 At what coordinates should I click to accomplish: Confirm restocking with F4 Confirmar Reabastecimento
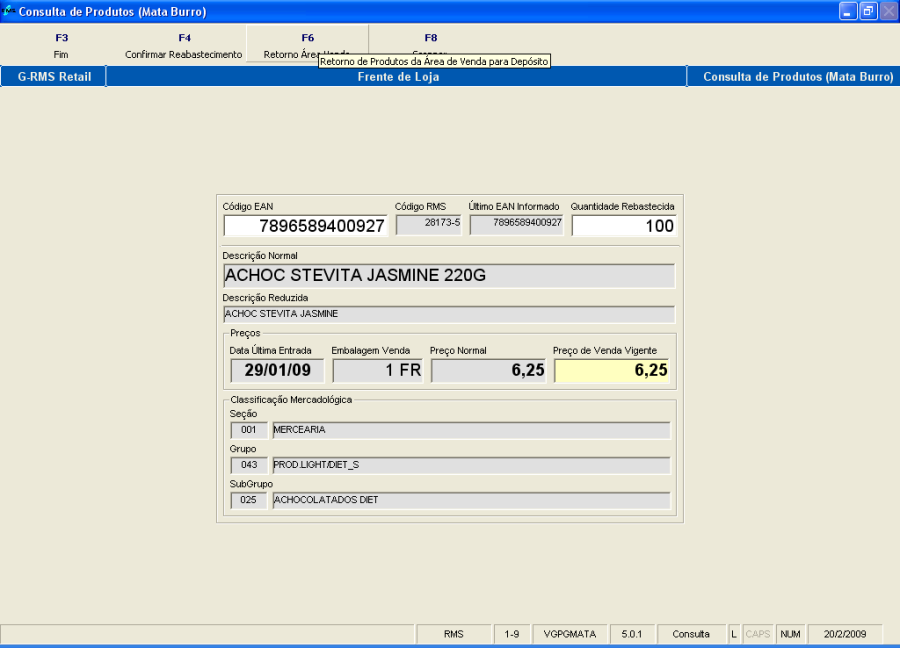pyautogui.click(x=184, y=46)
